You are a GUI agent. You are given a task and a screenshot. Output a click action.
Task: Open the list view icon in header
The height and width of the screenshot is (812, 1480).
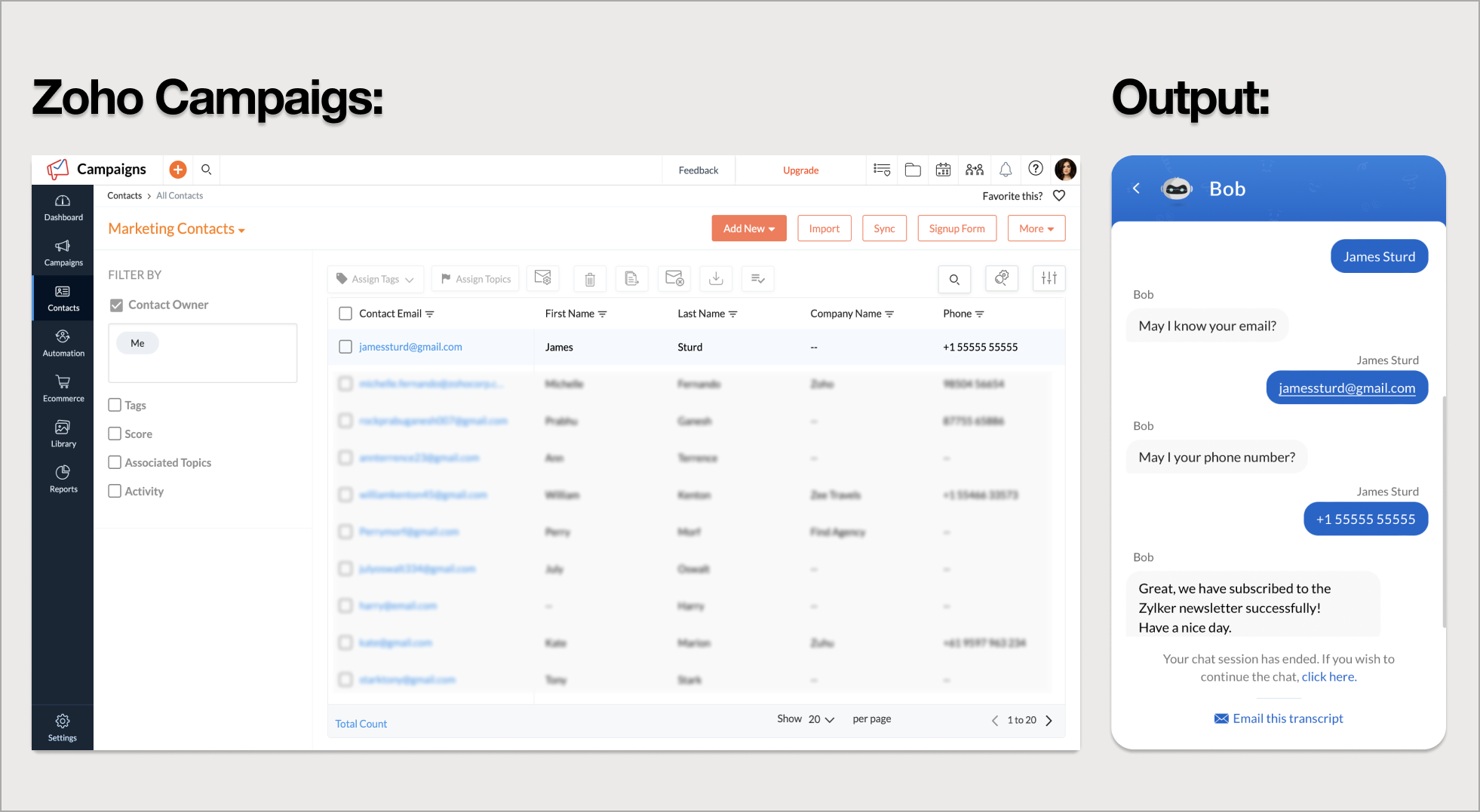(882, 170)
